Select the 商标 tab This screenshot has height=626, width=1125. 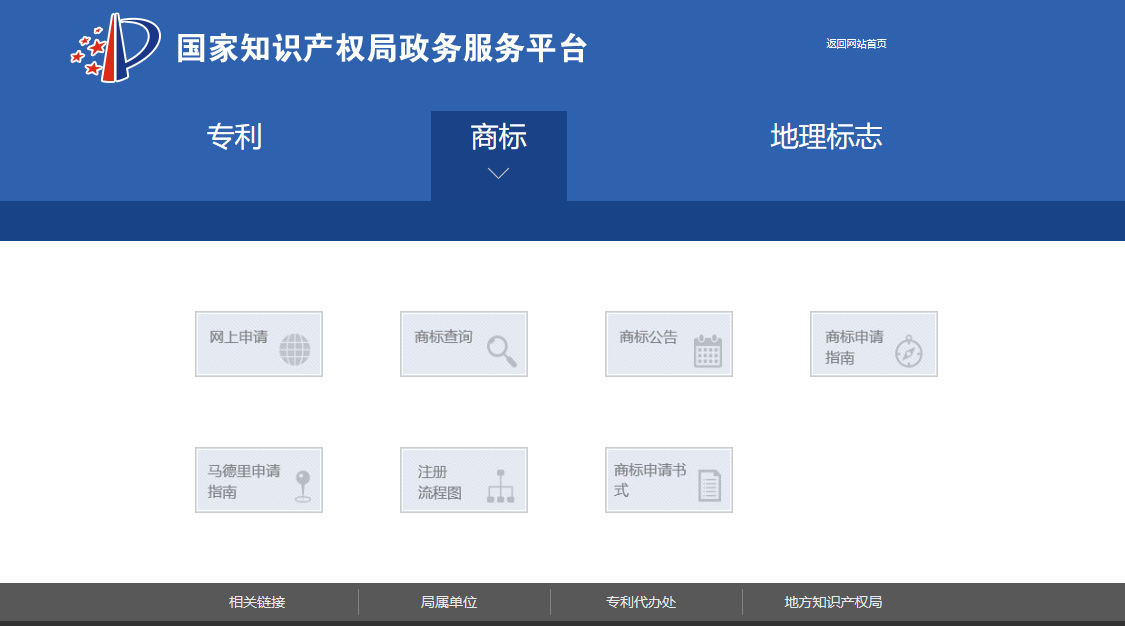point(498,137)
